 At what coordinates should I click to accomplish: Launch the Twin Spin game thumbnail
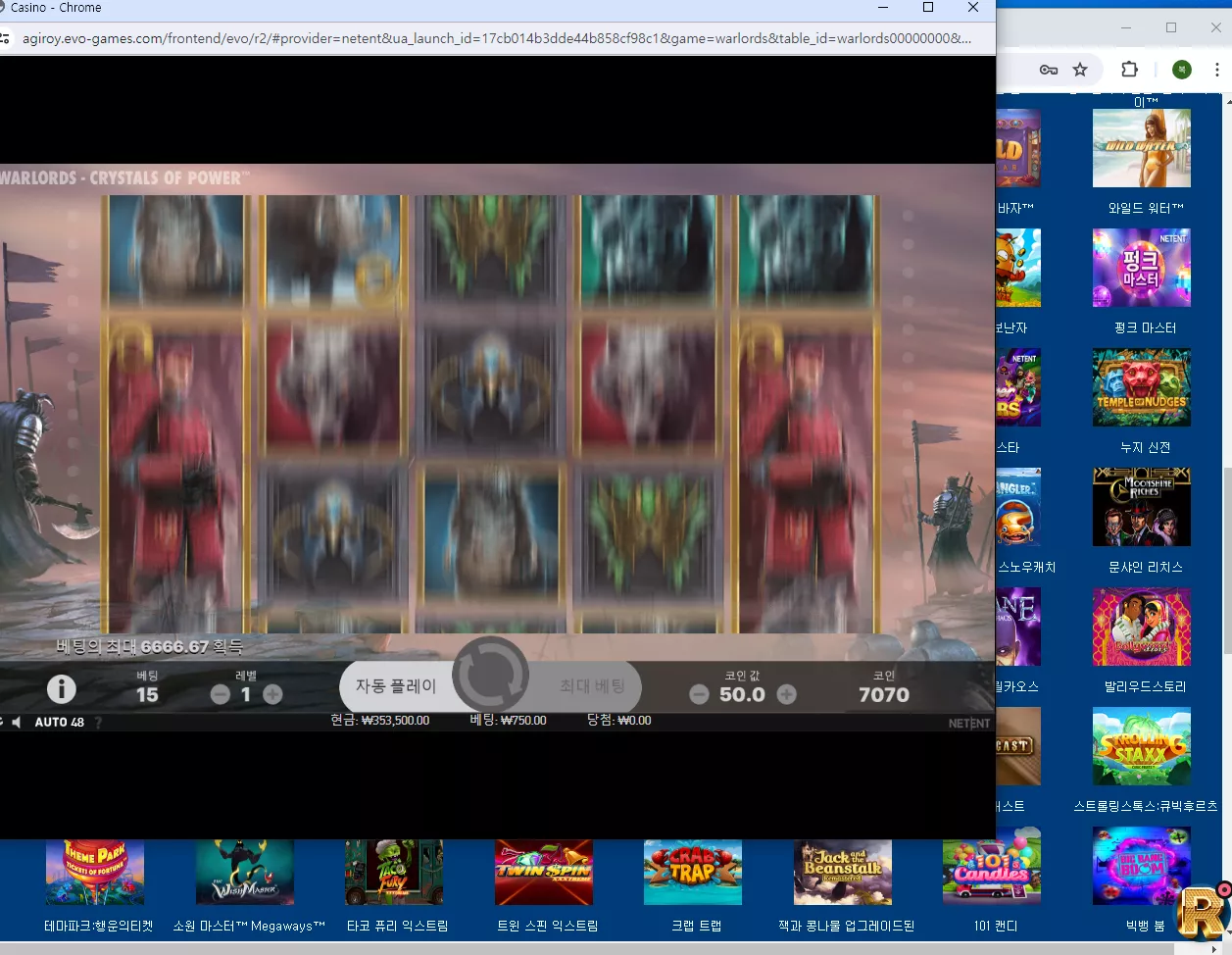tap(544, 872)
